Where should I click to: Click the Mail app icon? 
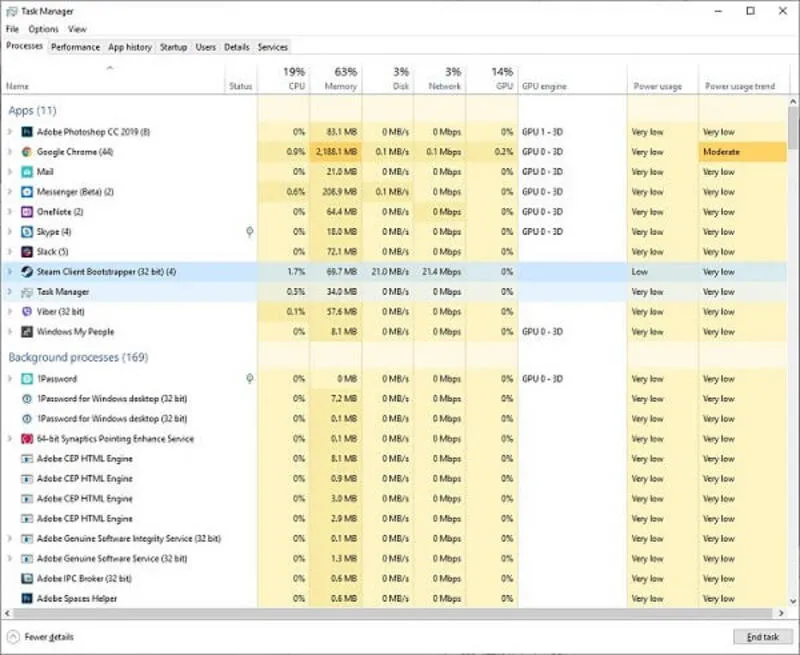[27, 172]
